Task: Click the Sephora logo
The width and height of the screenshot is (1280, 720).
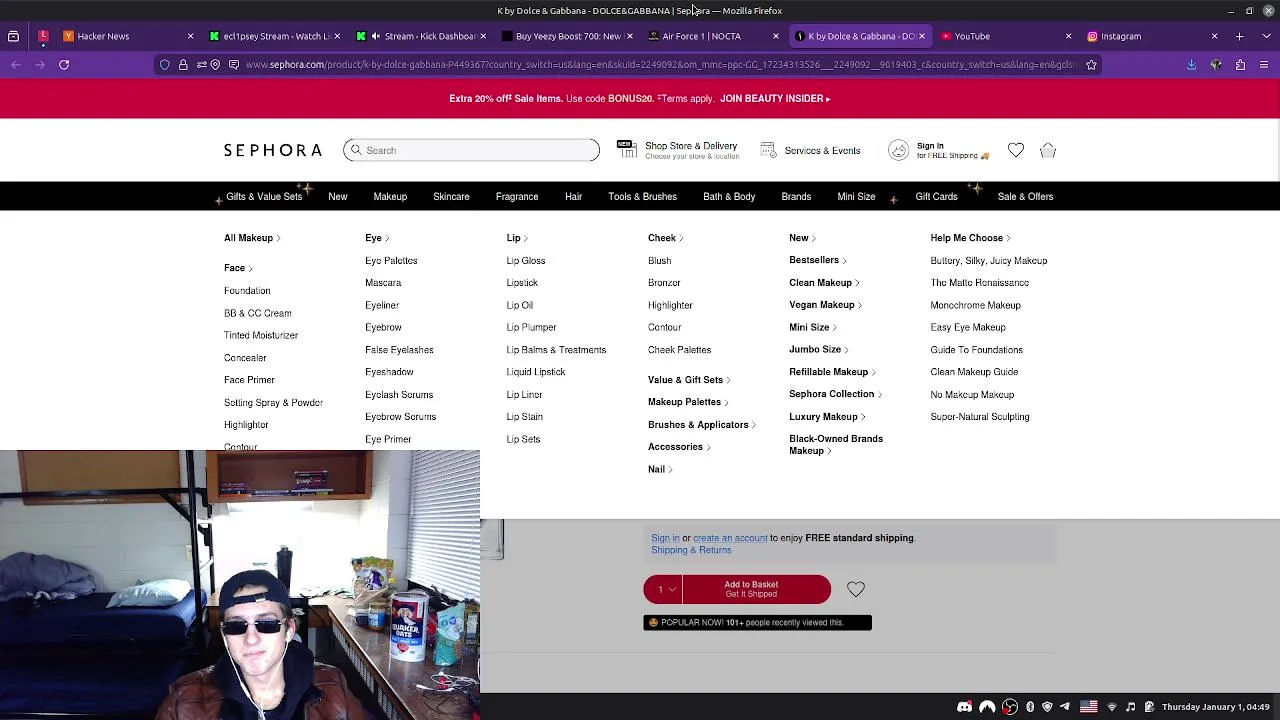Action: (273, 150)
